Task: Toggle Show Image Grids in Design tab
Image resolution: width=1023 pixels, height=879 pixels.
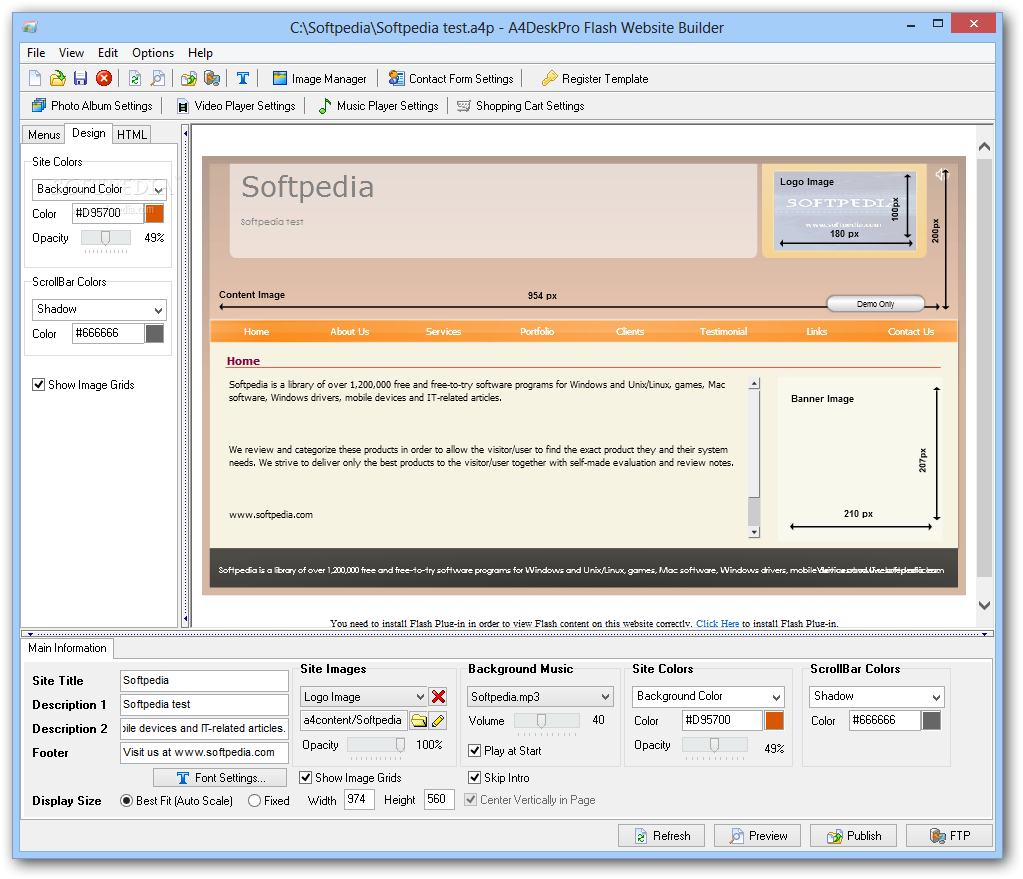Action: click(38, 385)
